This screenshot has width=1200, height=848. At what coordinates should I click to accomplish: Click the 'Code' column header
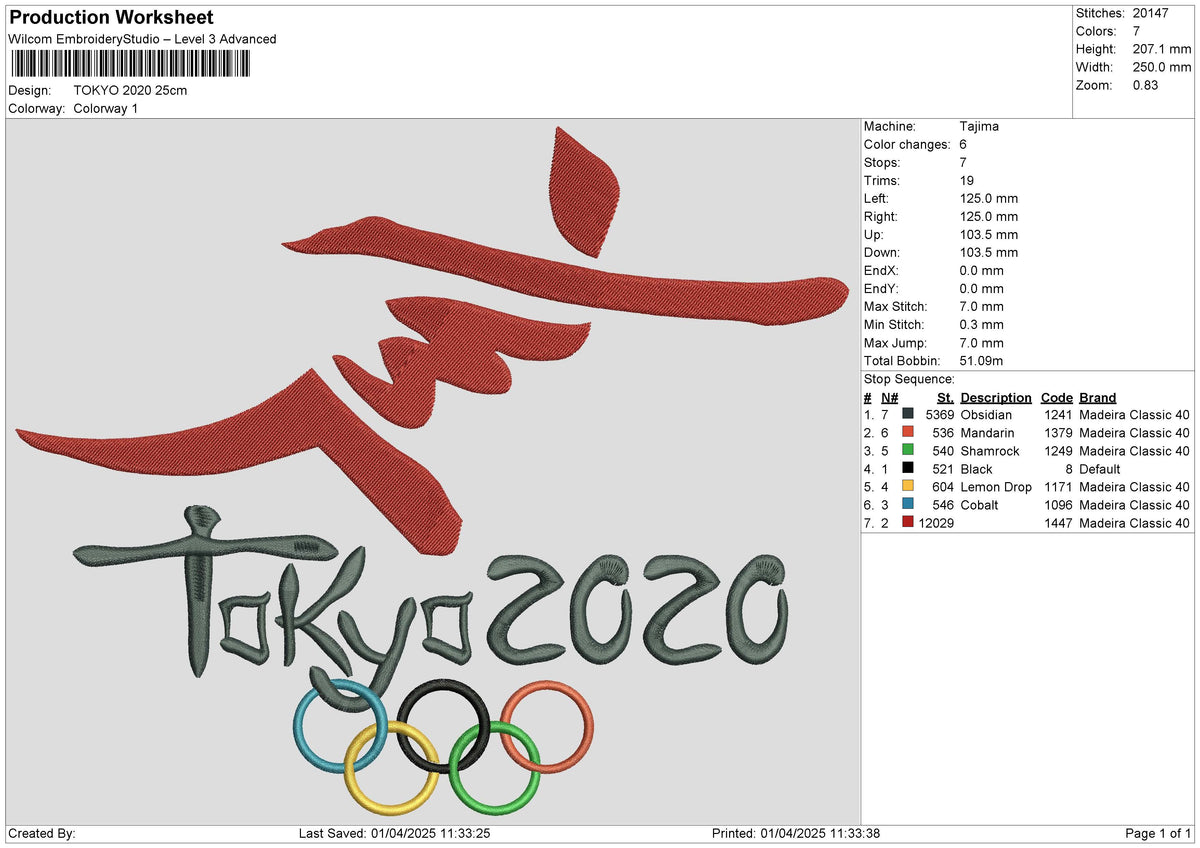tap(1056, 397)
